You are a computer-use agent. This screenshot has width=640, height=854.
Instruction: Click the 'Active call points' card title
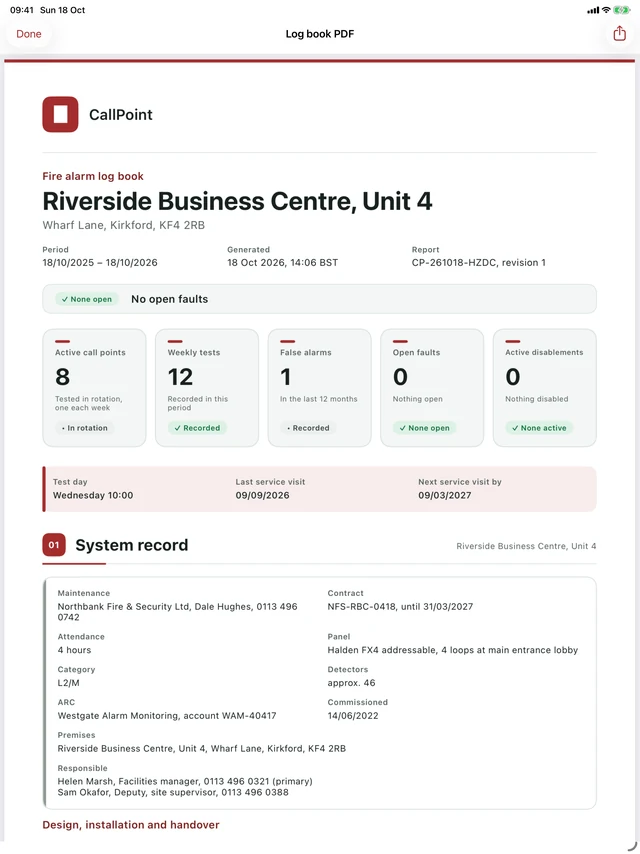click(90, 352)
